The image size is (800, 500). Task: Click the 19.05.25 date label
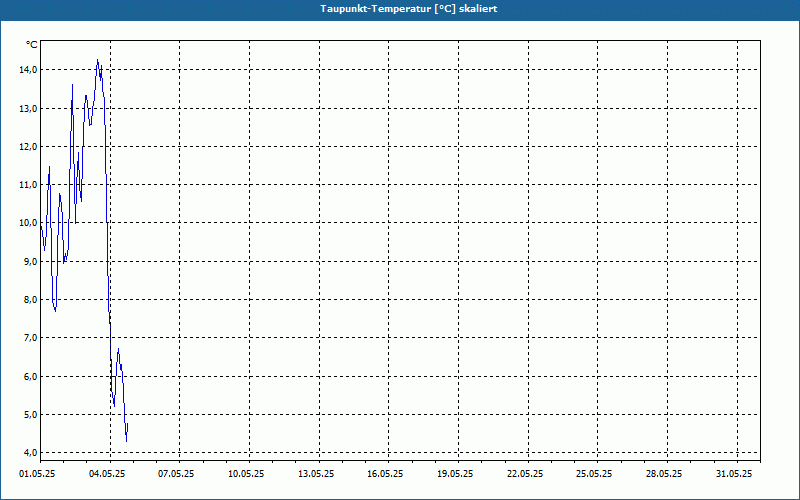tap(455, 474)
